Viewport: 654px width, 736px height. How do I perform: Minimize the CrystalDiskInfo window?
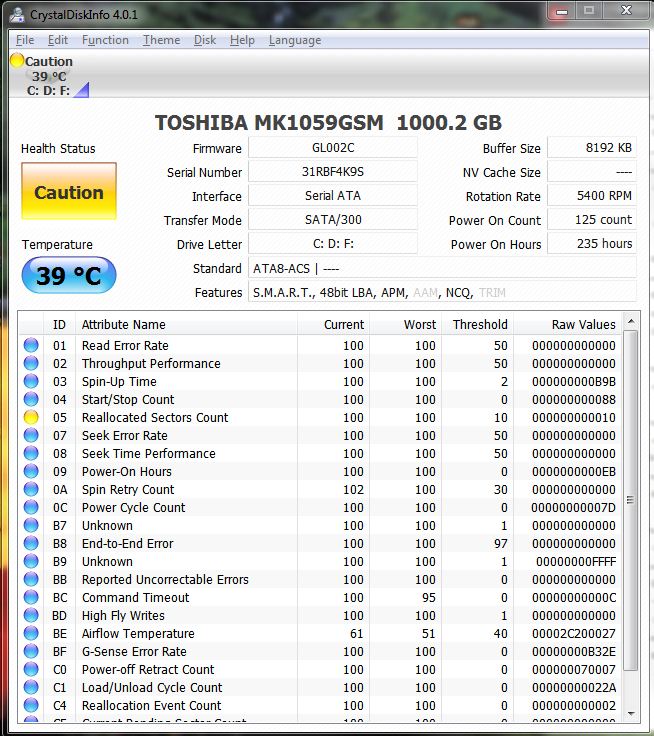point(562,11)
